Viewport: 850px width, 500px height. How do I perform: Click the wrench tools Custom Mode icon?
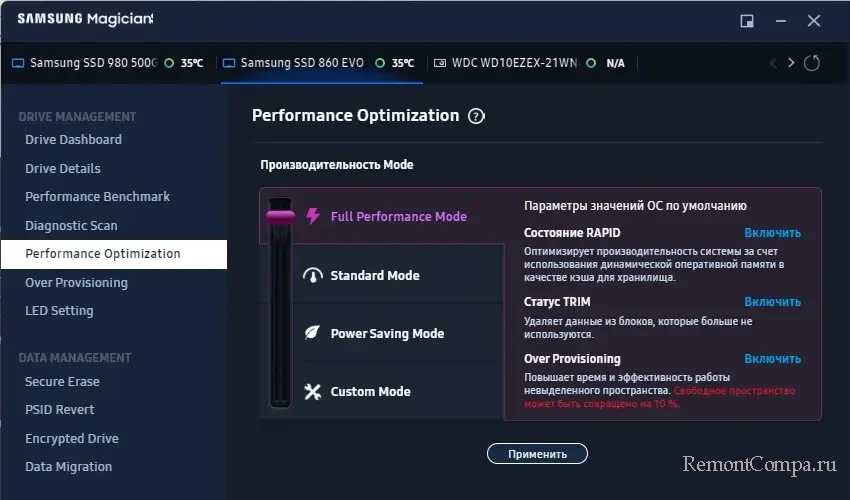312,392
